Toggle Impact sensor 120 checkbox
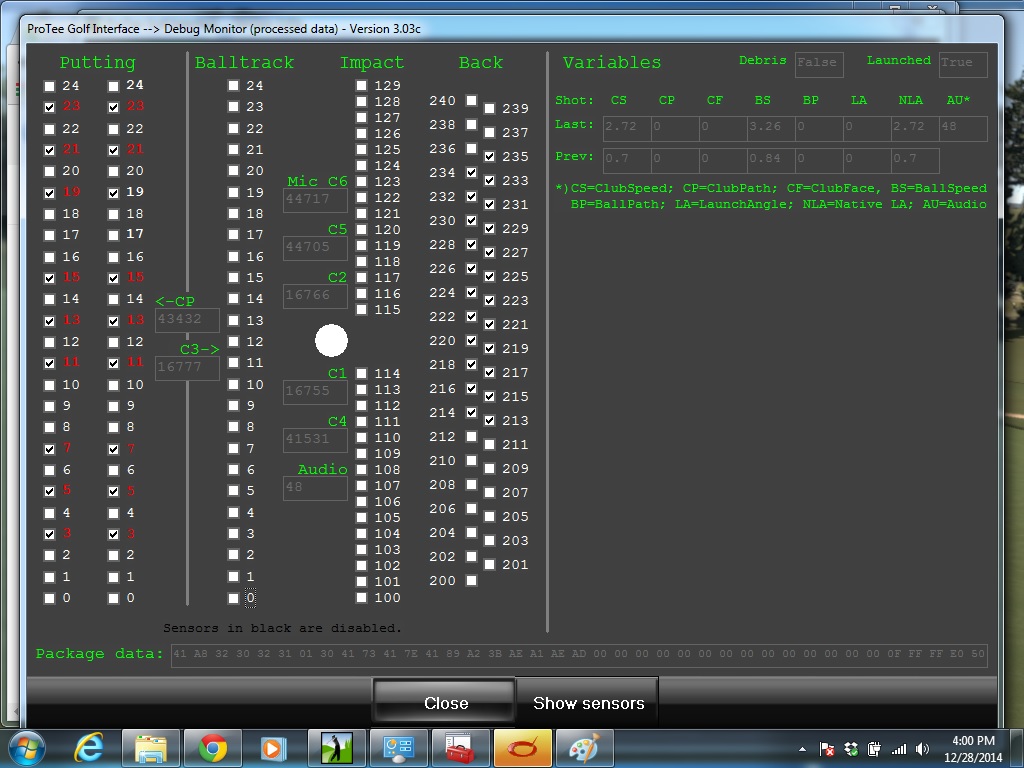Screen dimensions: 1024x768 pos(361,230)
